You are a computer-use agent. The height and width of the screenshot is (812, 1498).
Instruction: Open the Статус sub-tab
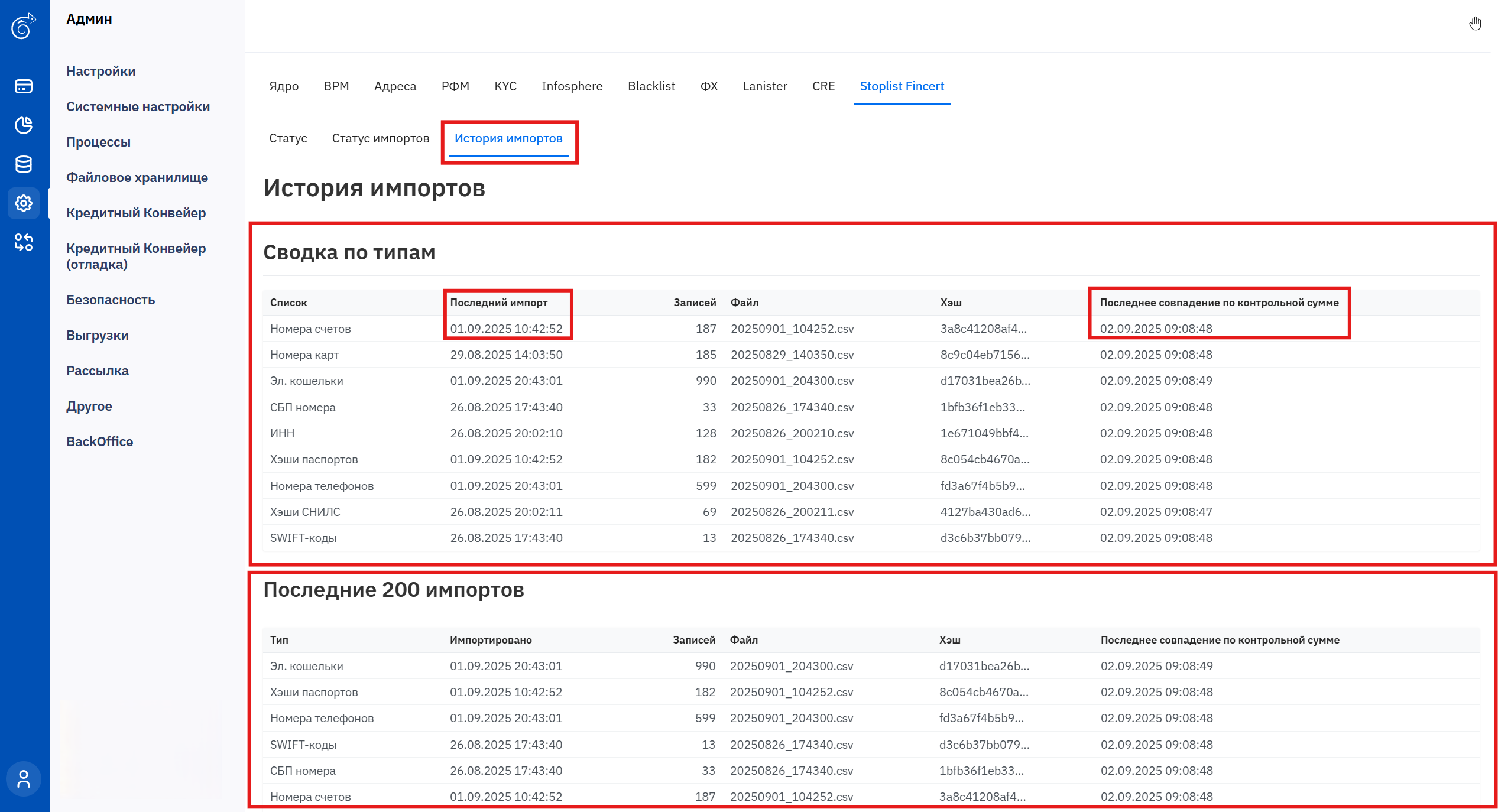(288, 138)
